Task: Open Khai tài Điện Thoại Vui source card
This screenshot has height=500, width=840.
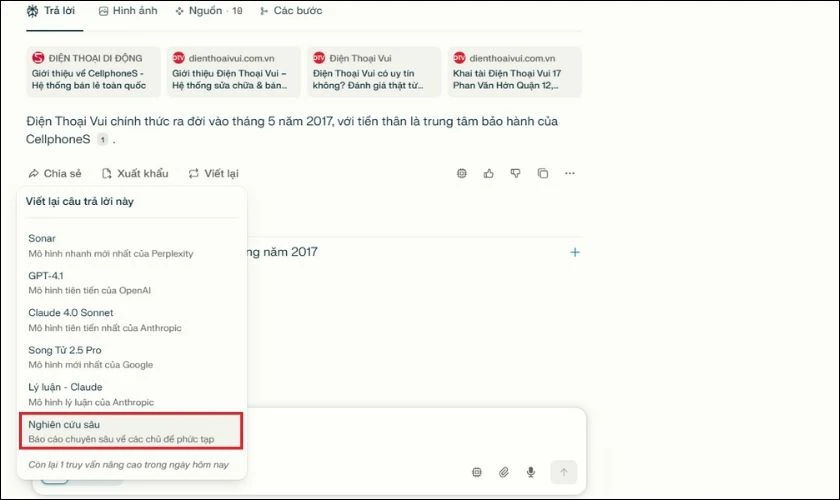Action: pyautogui.click(x=514, y=72)
